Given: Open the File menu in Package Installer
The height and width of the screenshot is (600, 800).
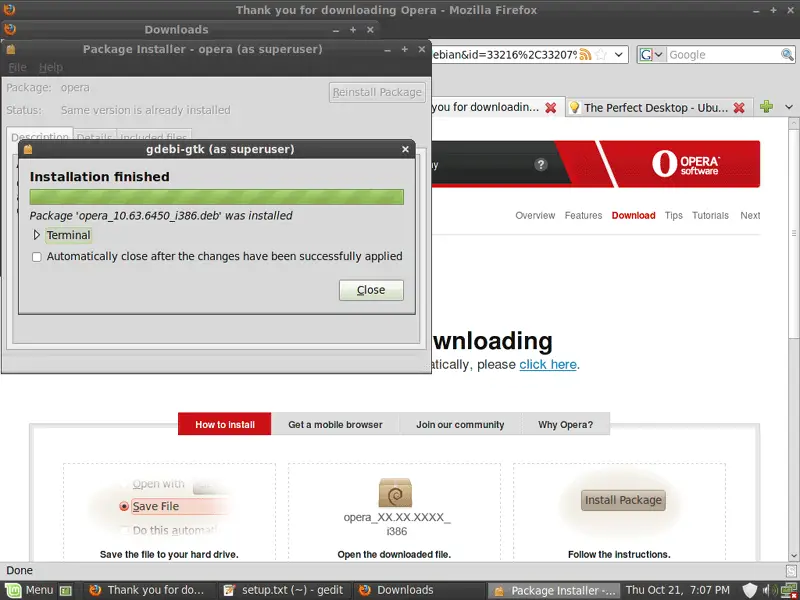Looking at the screenshot, I should [17, 67].
